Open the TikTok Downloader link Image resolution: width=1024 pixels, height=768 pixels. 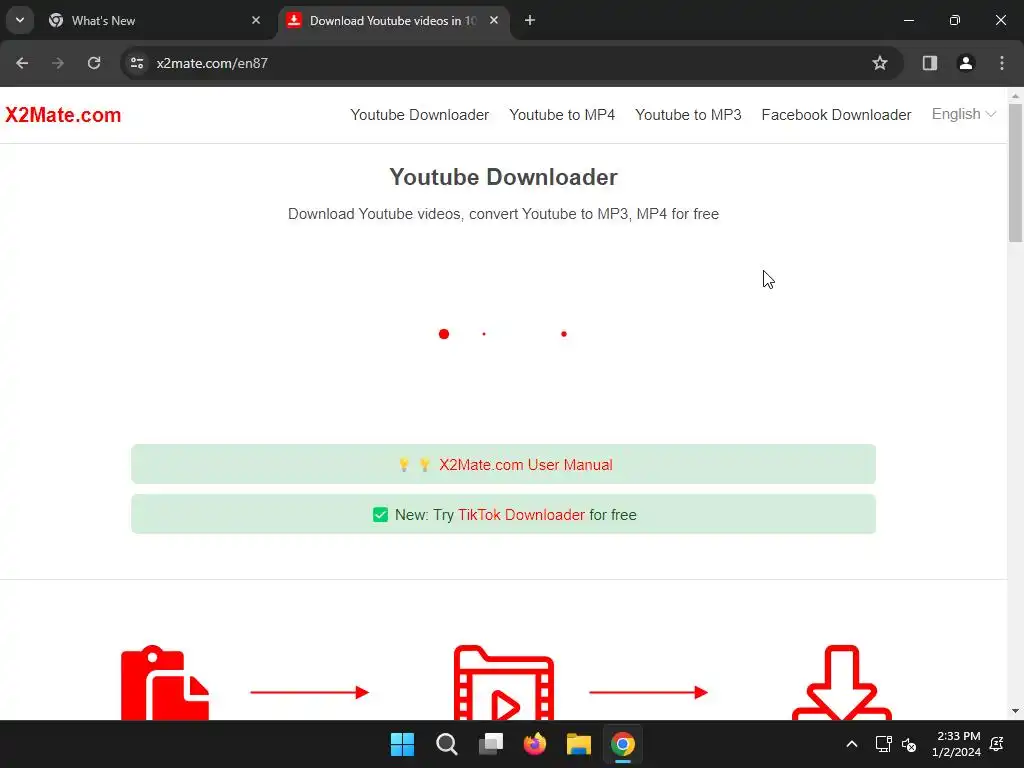click(521, 515)
